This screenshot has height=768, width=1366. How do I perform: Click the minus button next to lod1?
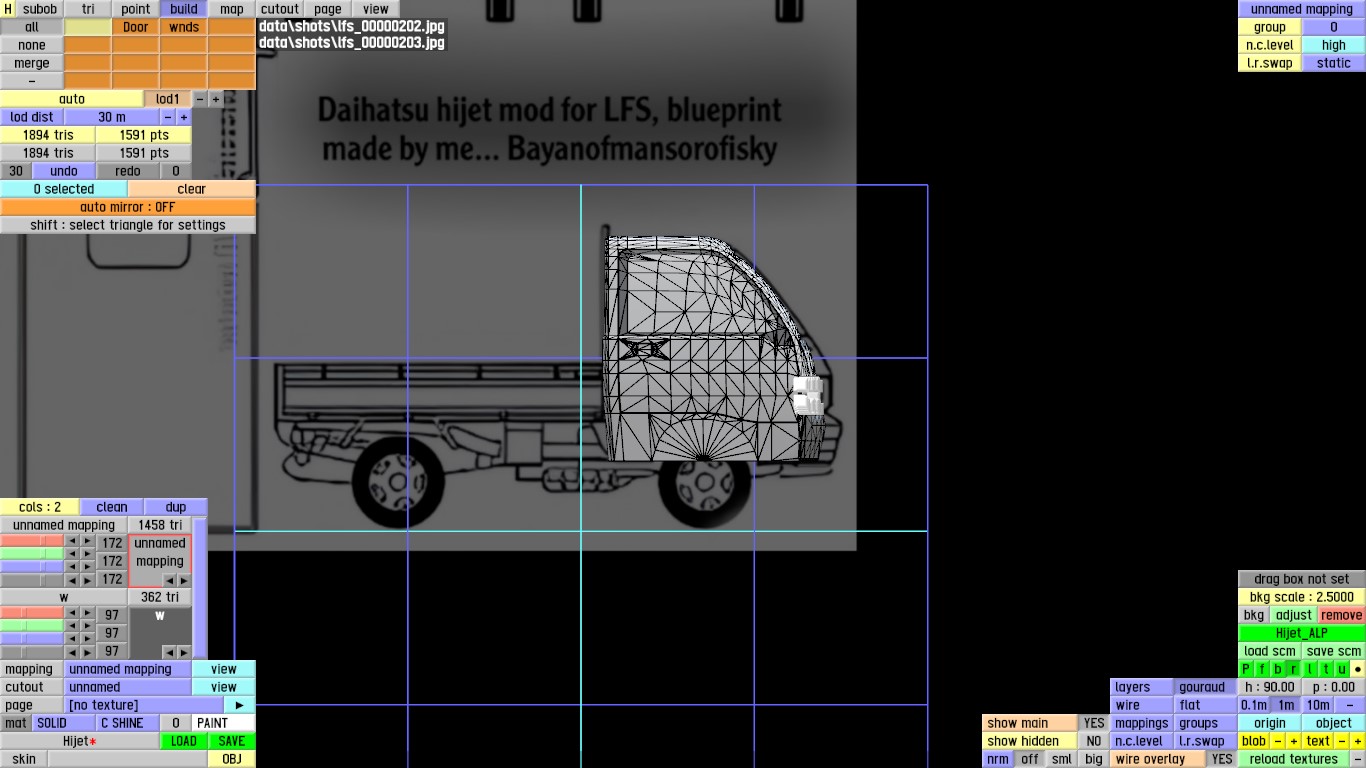coord(200,99)
